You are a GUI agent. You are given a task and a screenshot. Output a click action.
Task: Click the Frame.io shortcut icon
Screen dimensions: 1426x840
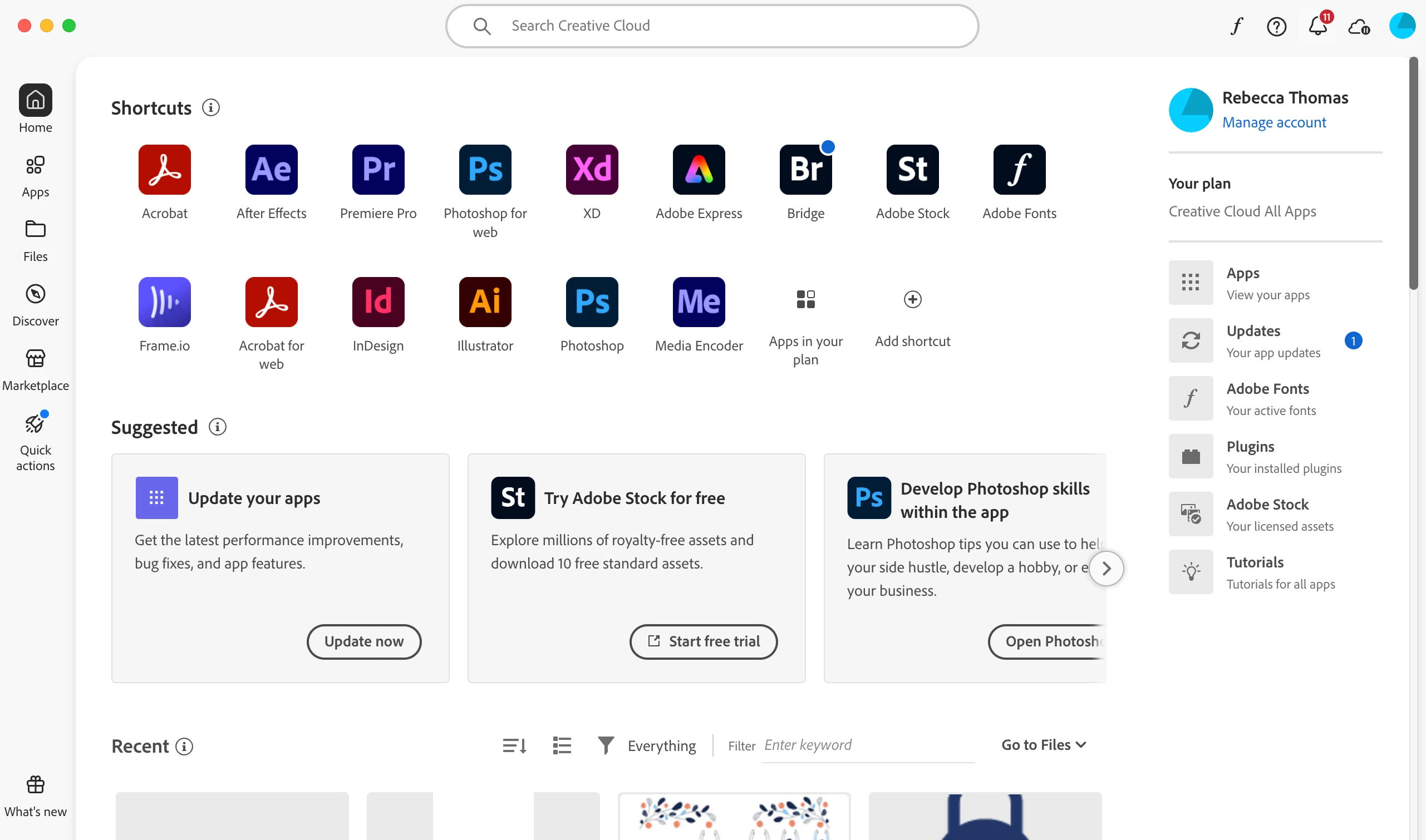(x=164, y=302)
